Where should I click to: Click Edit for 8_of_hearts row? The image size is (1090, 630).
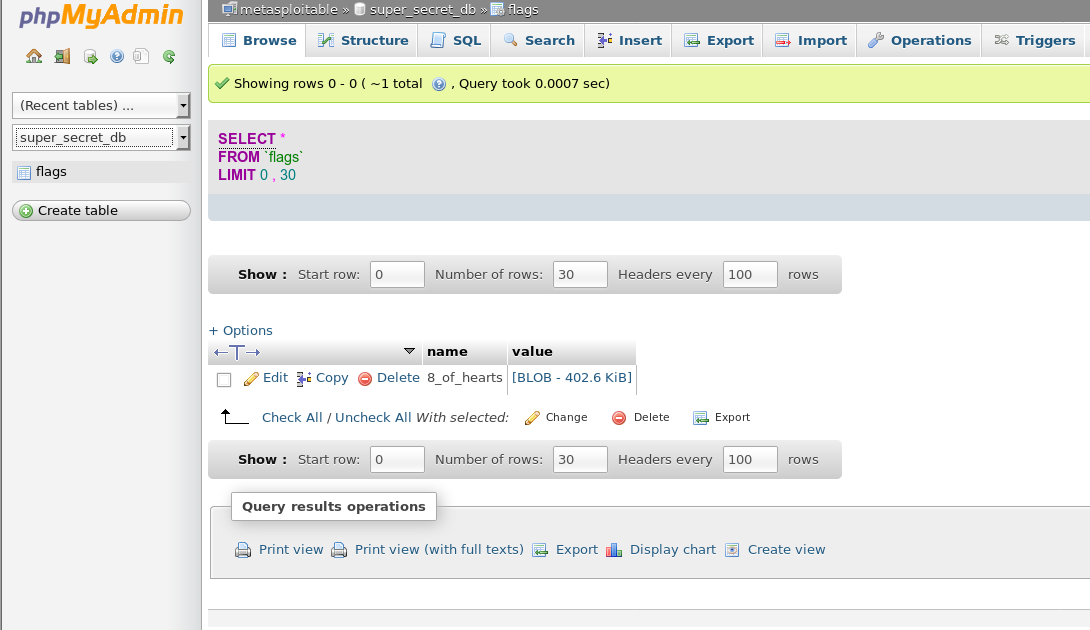click(x=266, y=378)
